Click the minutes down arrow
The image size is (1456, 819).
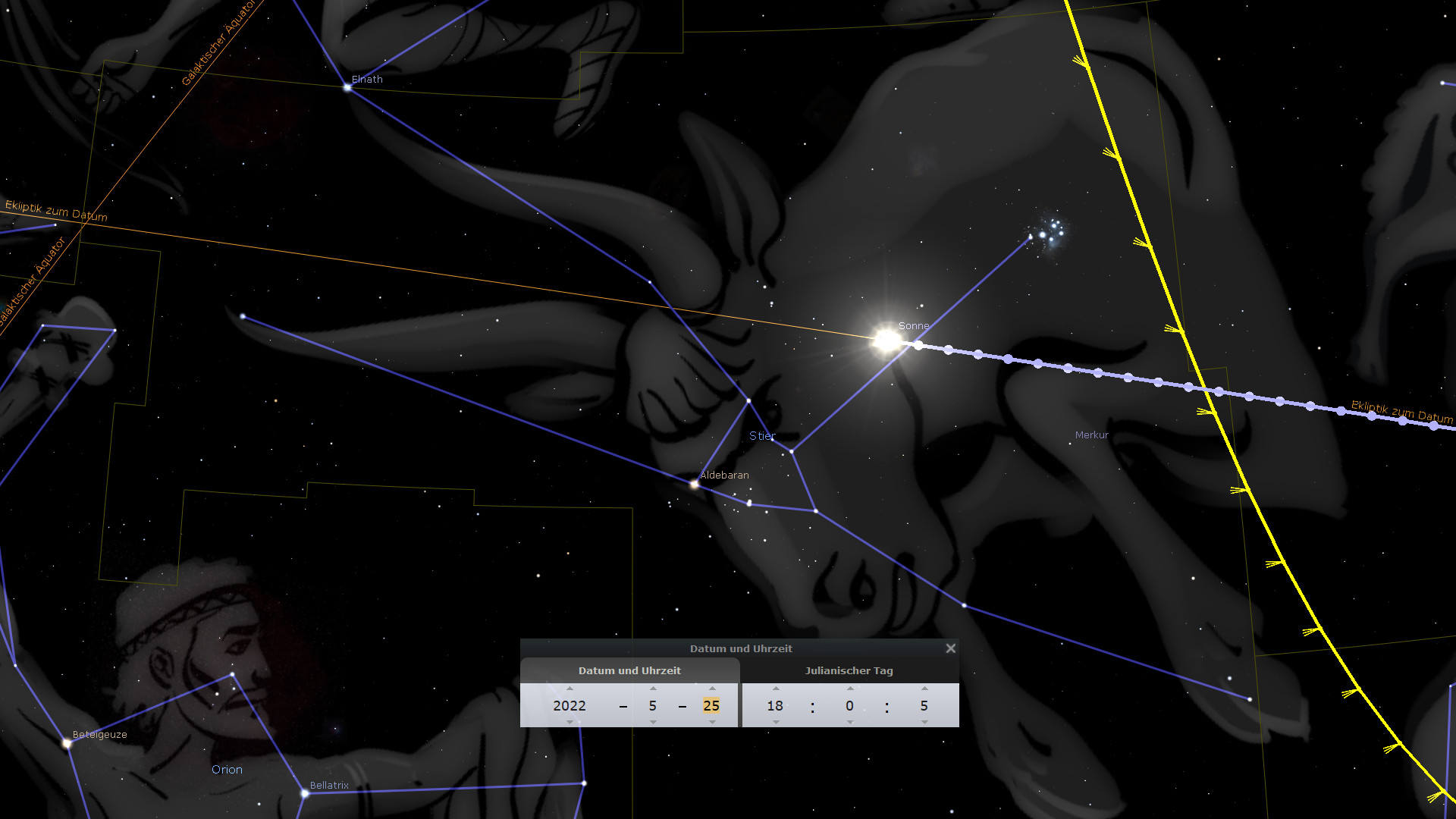tap(849, 722)
